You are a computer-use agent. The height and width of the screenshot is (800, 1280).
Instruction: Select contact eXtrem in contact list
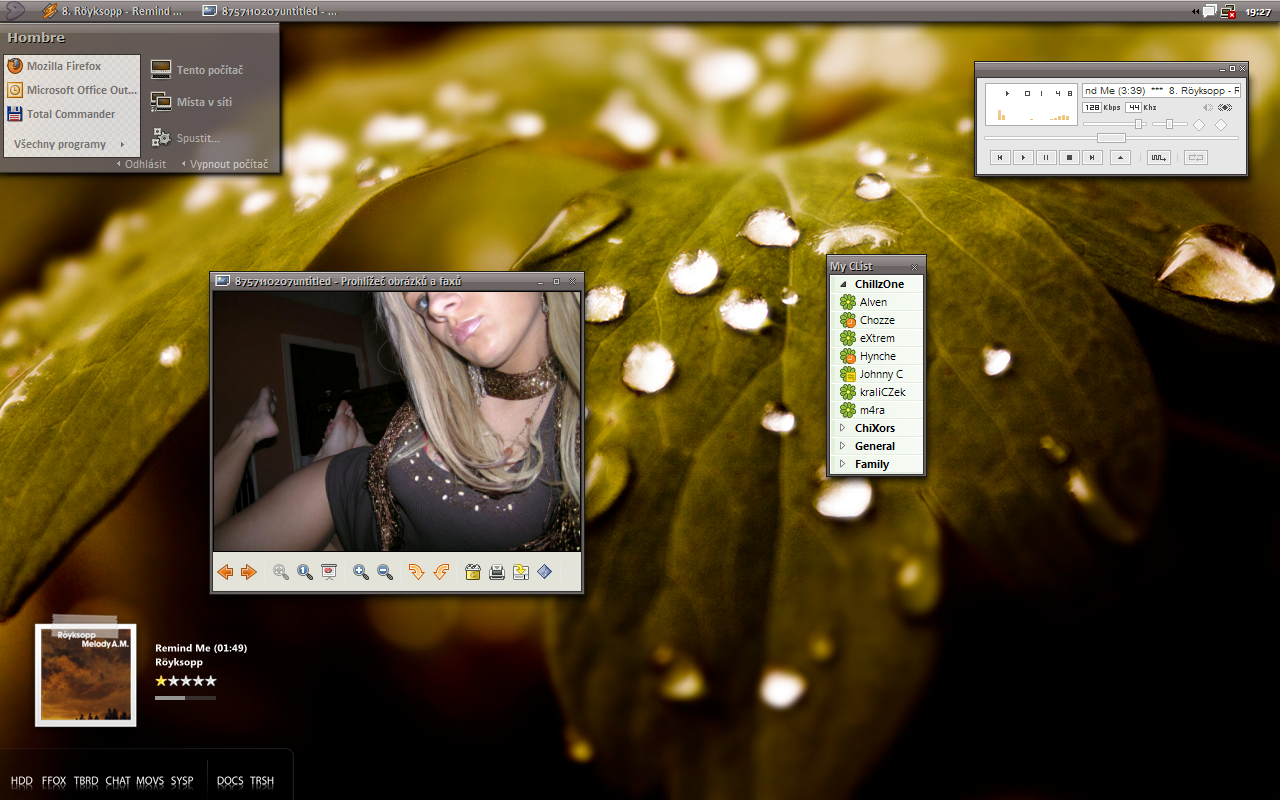pos(877,338)
